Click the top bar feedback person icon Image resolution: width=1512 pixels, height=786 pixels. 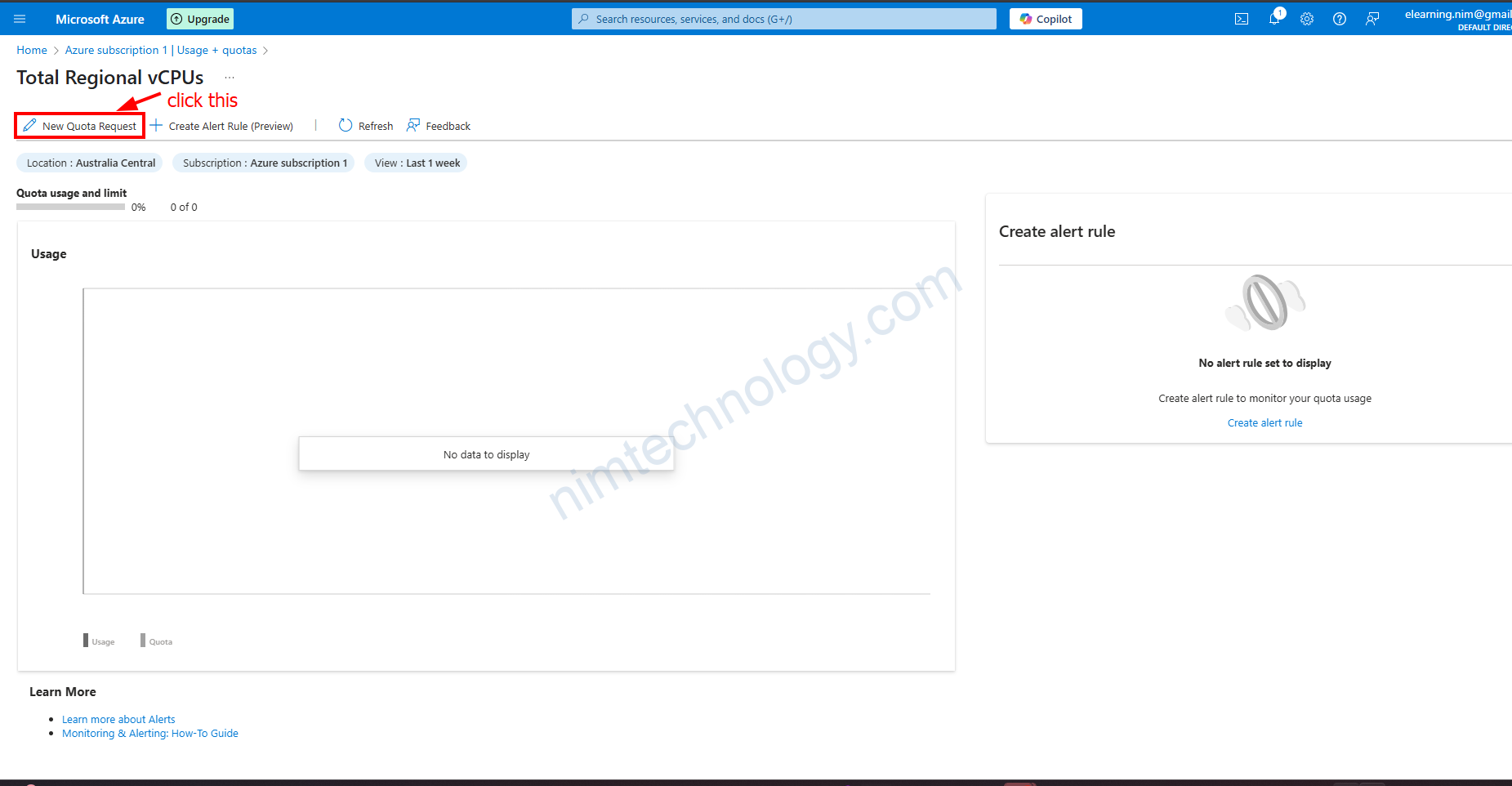(x=1372, y=19)
